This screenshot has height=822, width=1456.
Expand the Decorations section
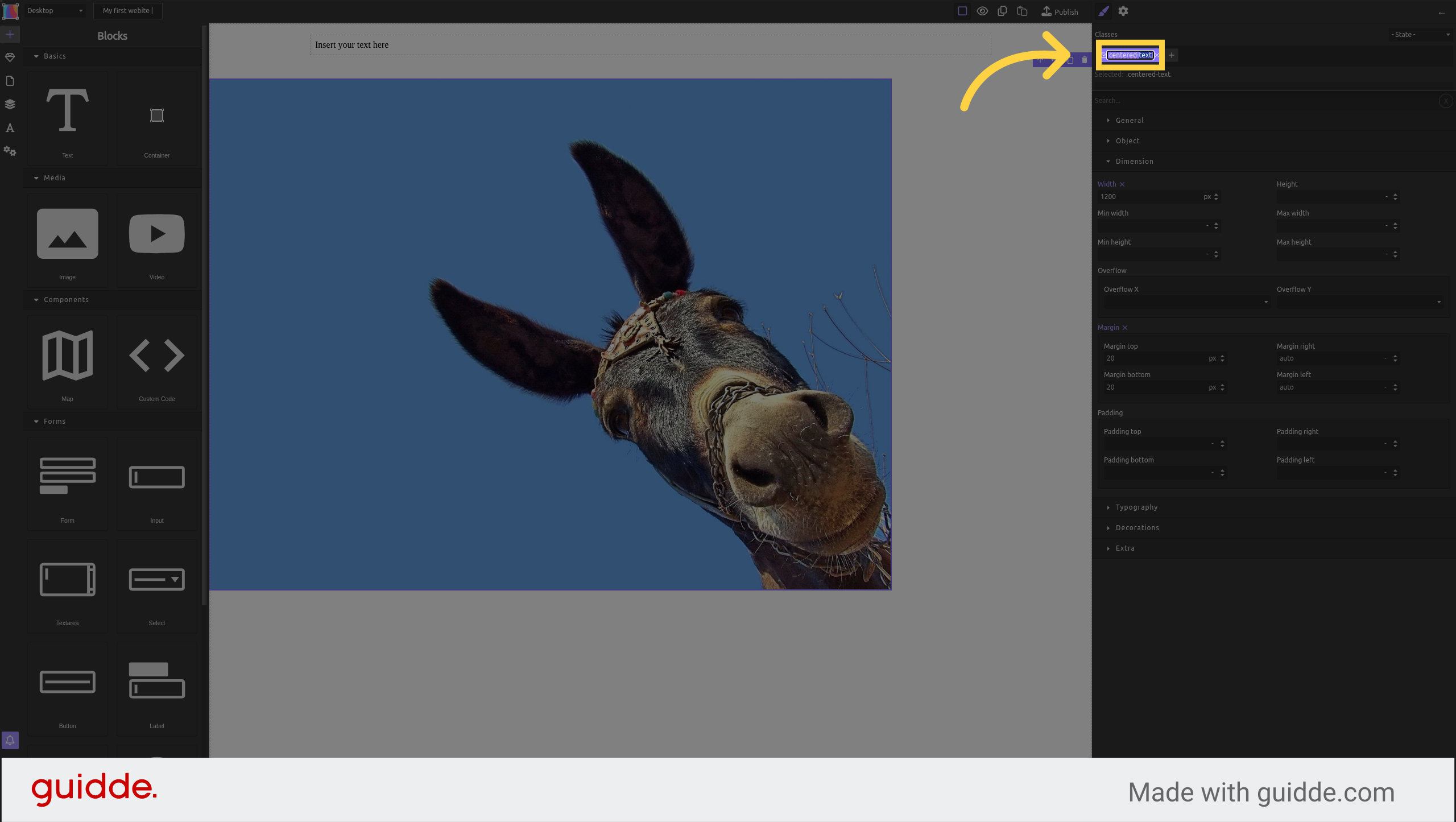(1136, 527)
